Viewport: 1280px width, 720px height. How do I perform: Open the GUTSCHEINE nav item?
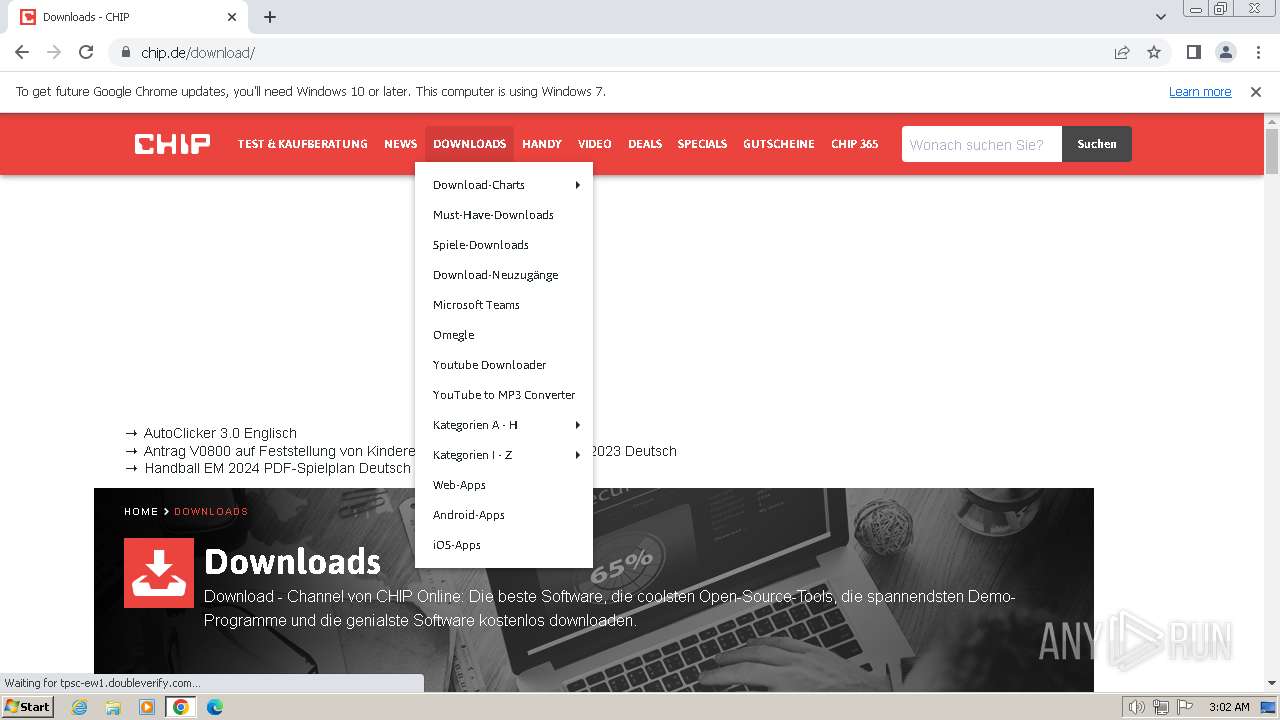pos(778,144)
